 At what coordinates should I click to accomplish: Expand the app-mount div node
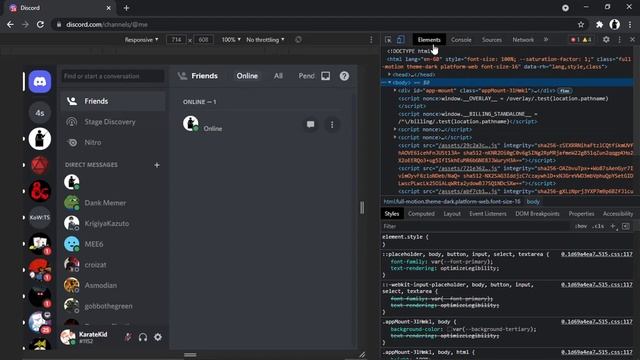click(x=395, y=90)
